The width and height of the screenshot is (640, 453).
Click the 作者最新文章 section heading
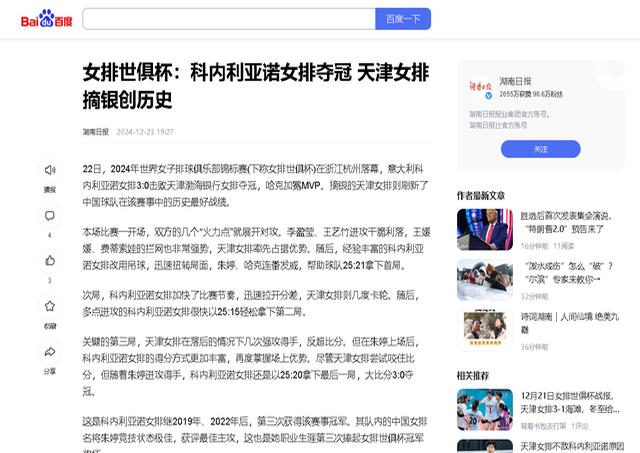point(481,195)
